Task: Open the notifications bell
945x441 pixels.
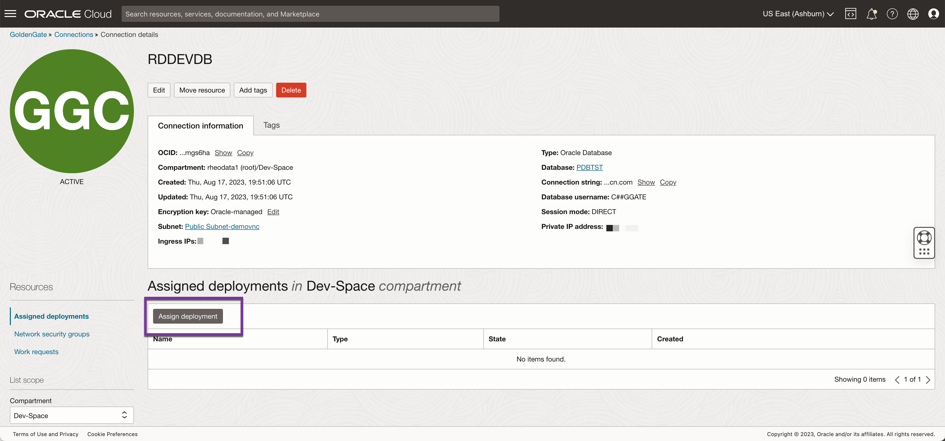Action: tap(871, 14)
